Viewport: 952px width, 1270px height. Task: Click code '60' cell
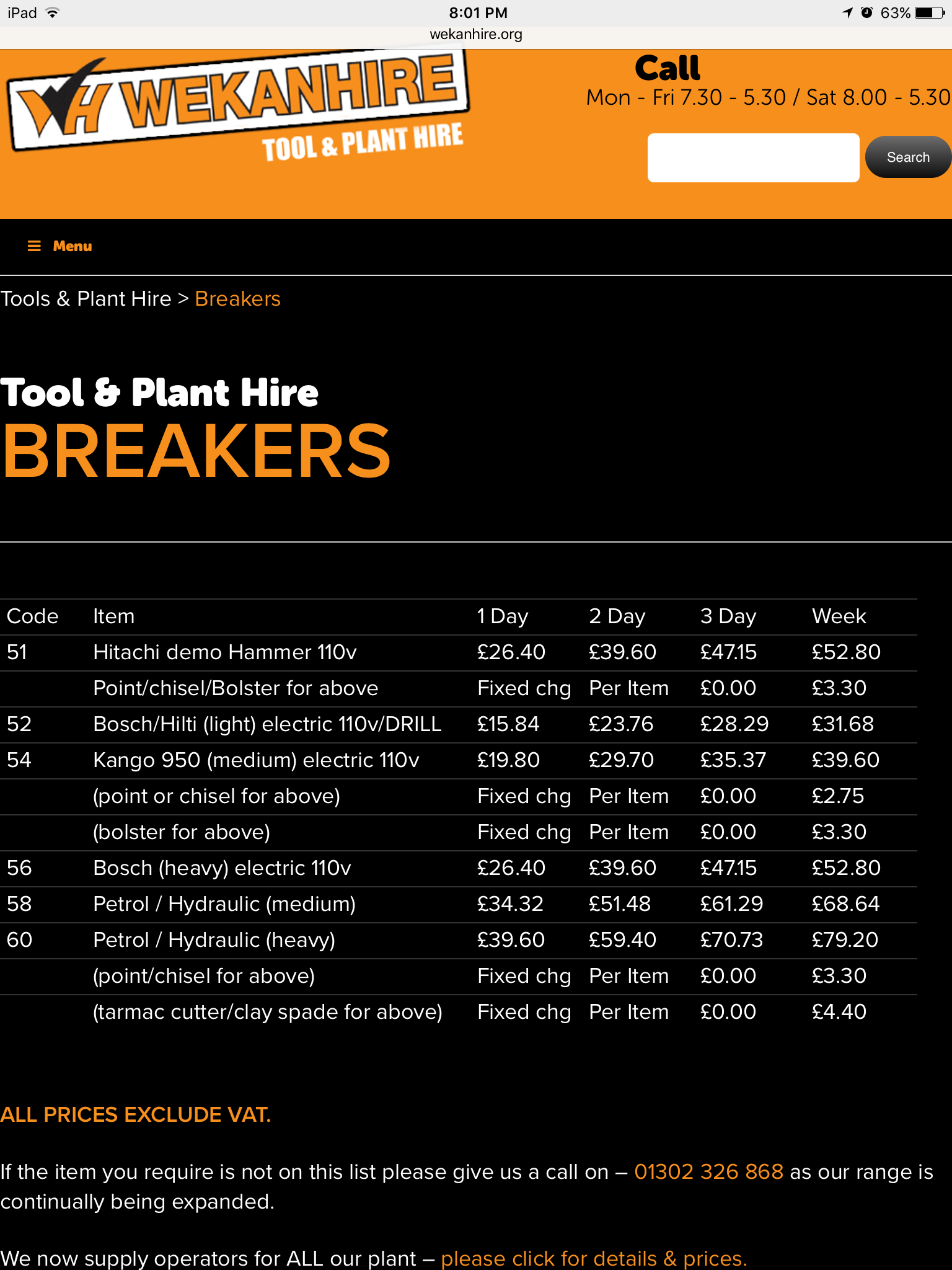coord(19,940)
